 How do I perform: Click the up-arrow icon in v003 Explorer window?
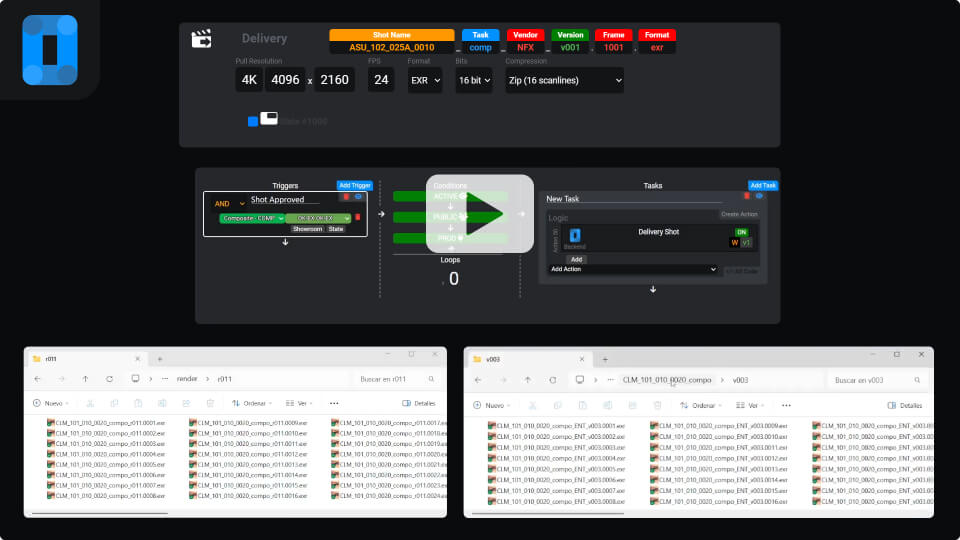click(x=526, y=380)
